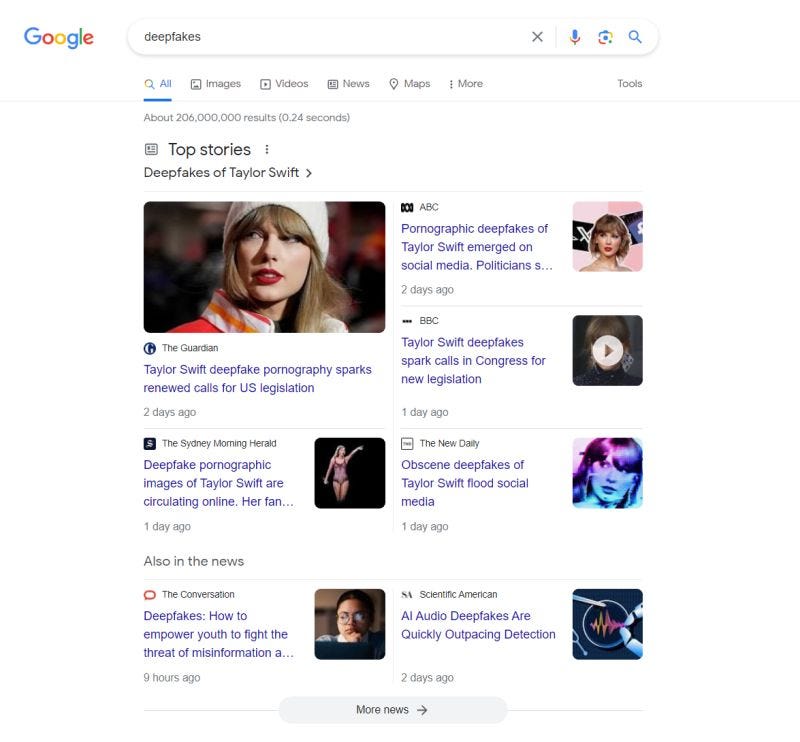Image resolution: width=800 pixels, height=742 pixels.
Task: Open The Conversation story thumbnail
Action: click(x=349, y=624)
